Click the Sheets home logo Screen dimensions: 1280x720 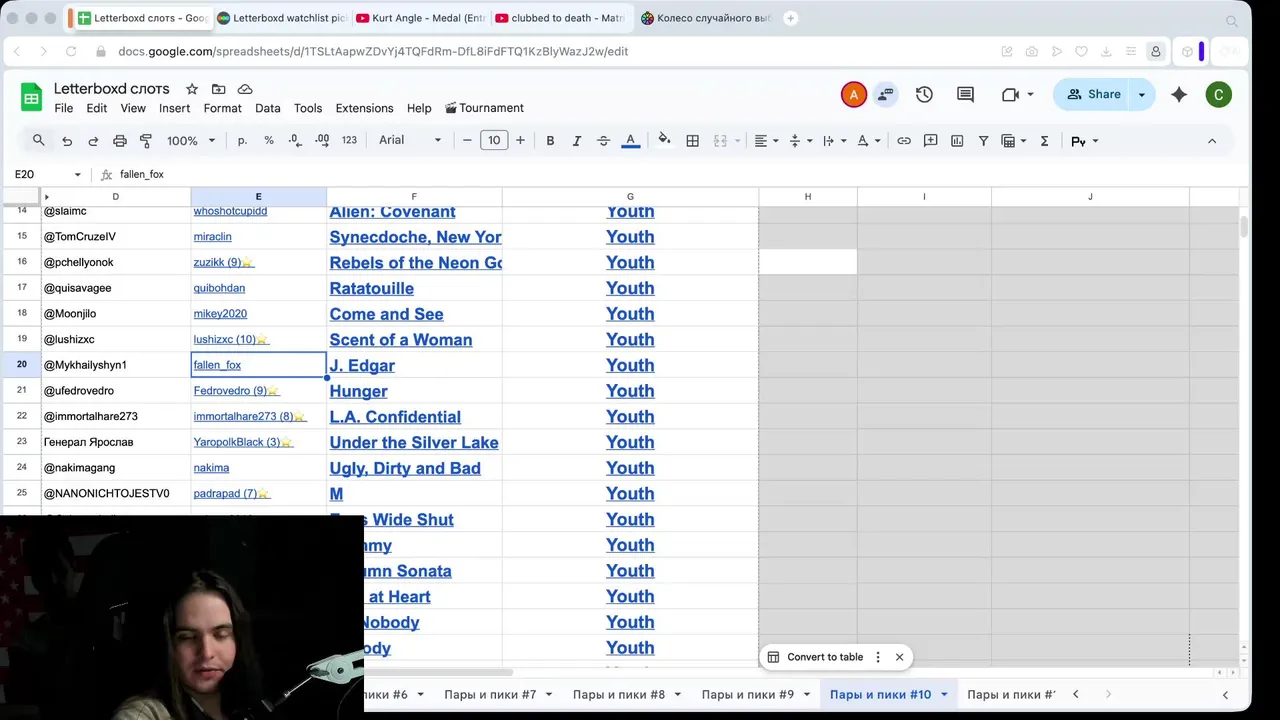31,97
